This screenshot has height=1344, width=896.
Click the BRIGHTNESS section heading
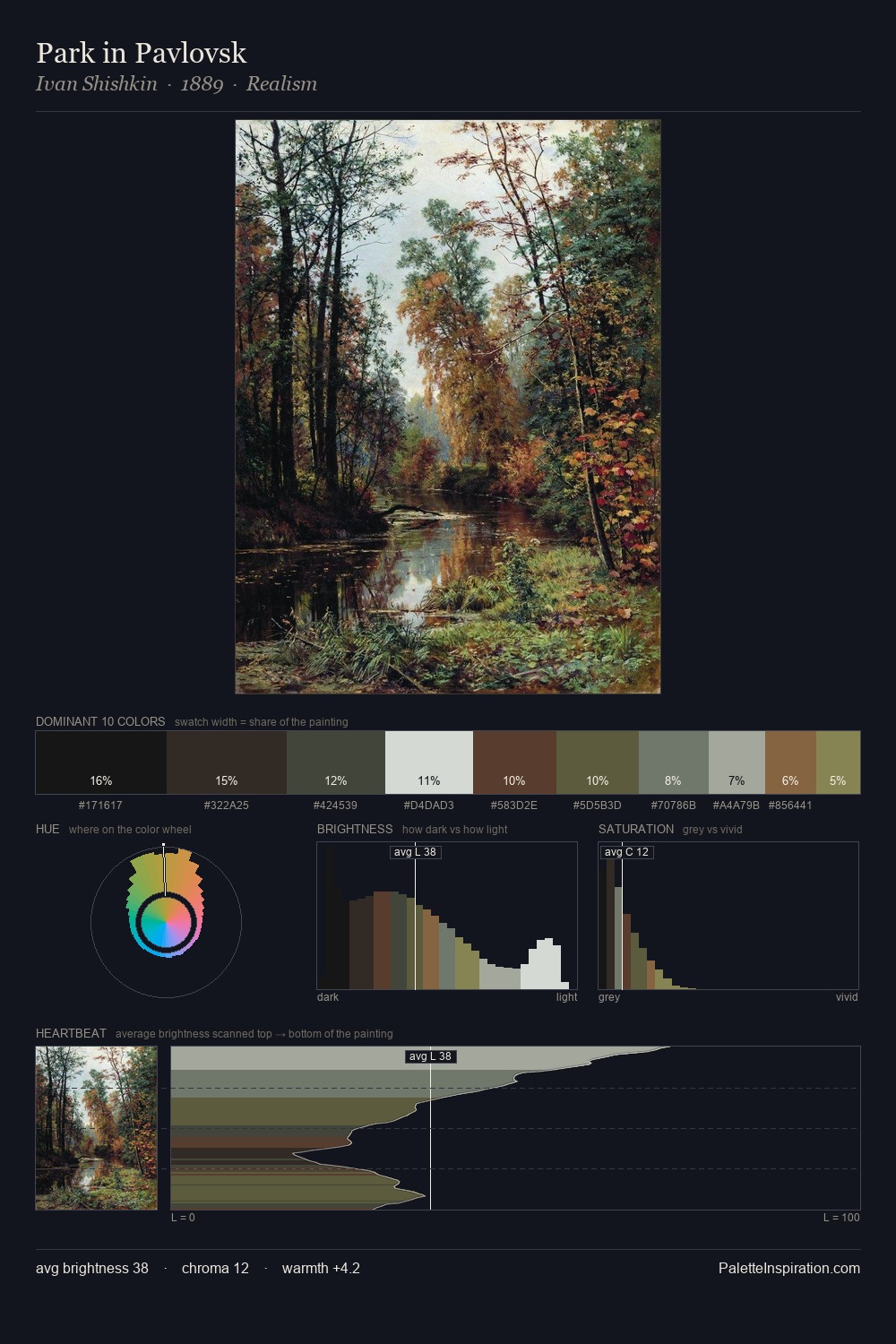click(355, 829)
